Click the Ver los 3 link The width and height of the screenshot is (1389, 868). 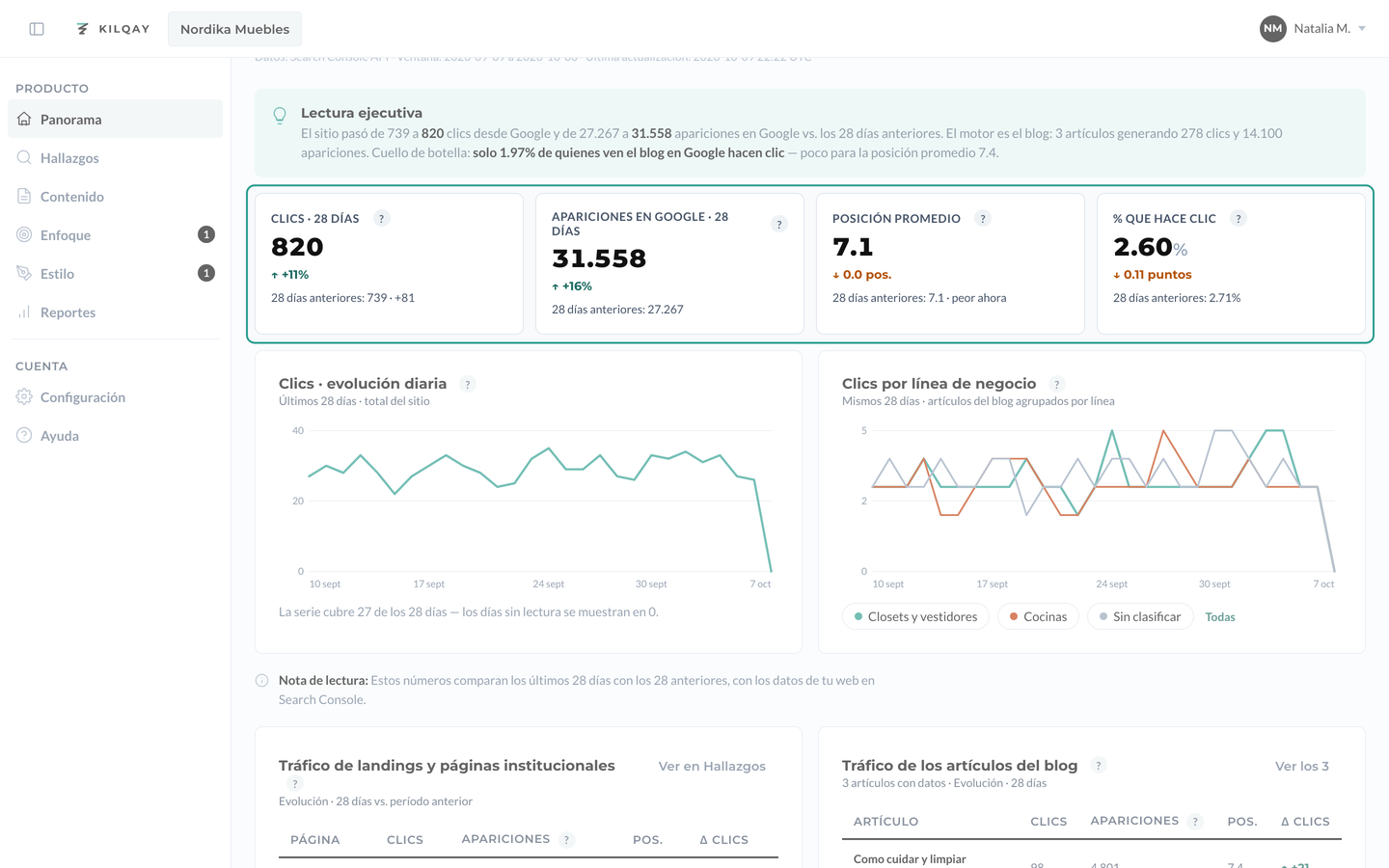click(x=1302, y=766)
